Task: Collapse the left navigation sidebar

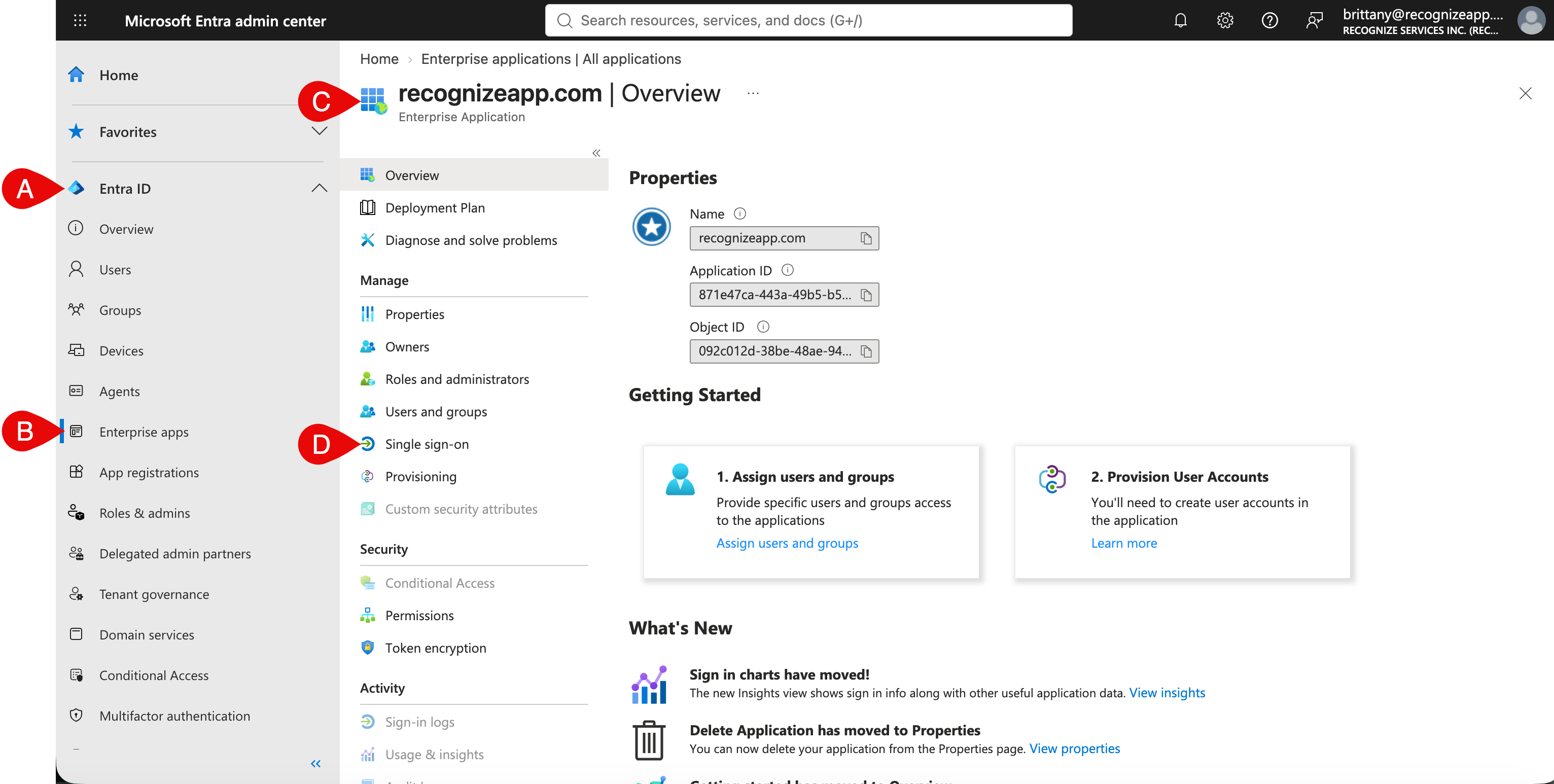Action: (315, 764)
